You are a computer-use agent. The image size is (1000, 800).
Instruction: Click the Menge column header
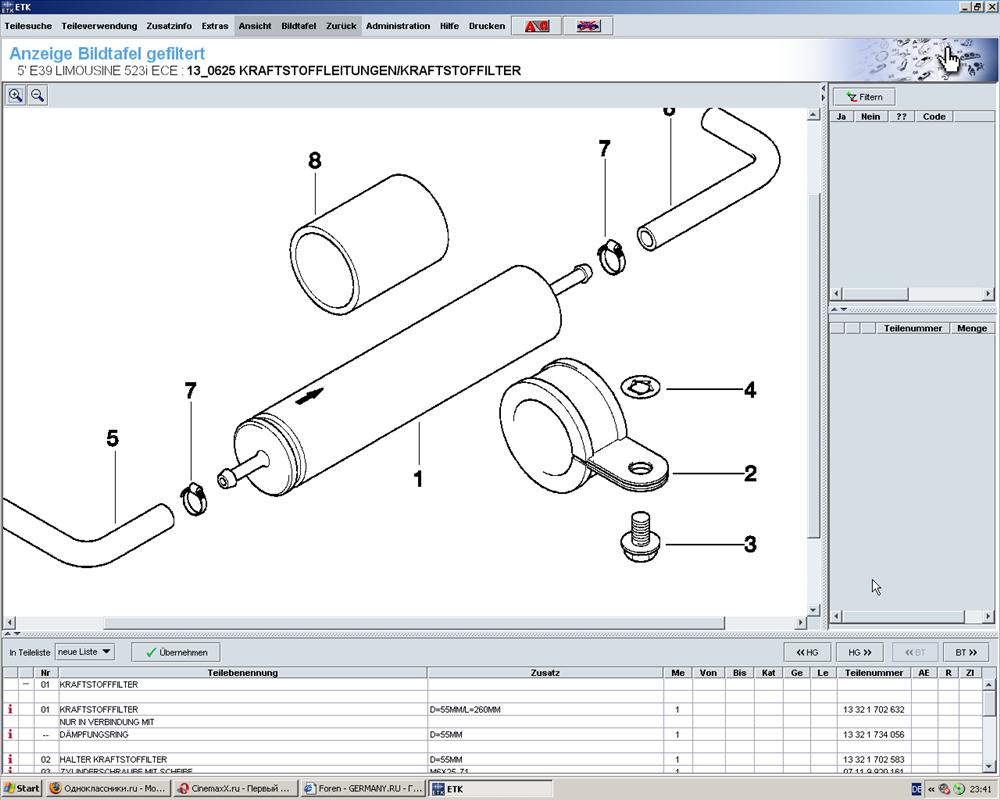(x=972, y=328)
